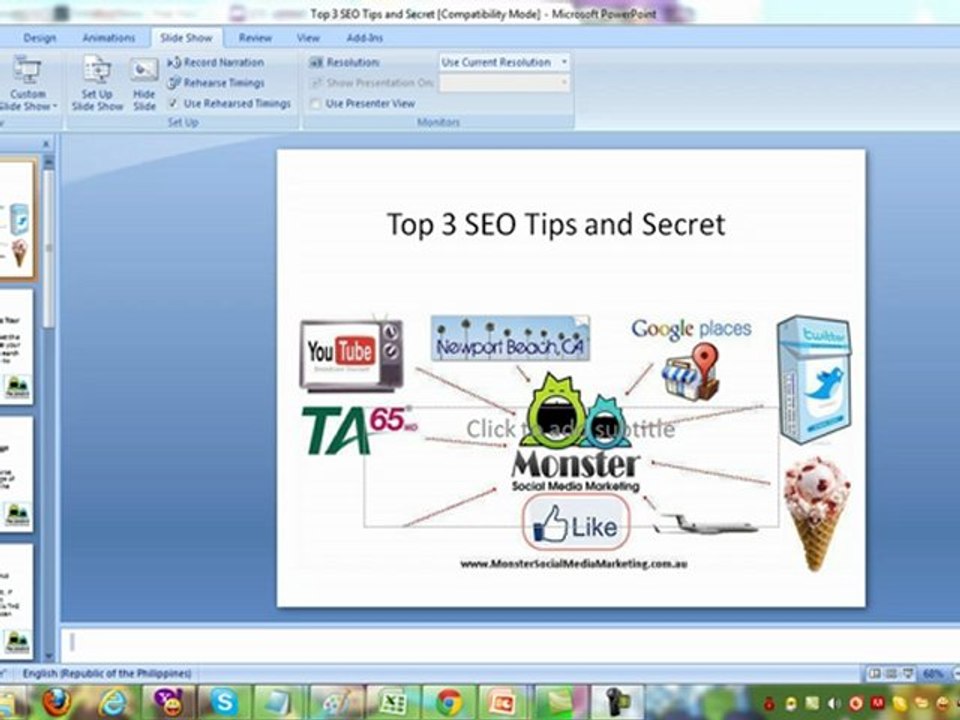Screen dimensions: 960x720
Task: Select the Facebook Like button image
Action: click(x=576, y=522)
